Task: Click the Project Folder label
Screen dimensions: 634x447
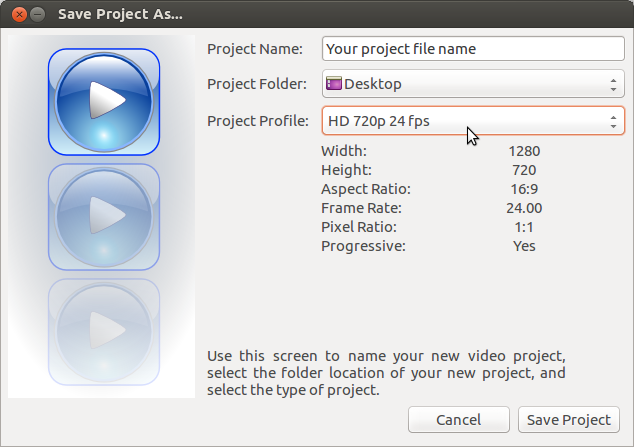Action: tap(257, 84)
